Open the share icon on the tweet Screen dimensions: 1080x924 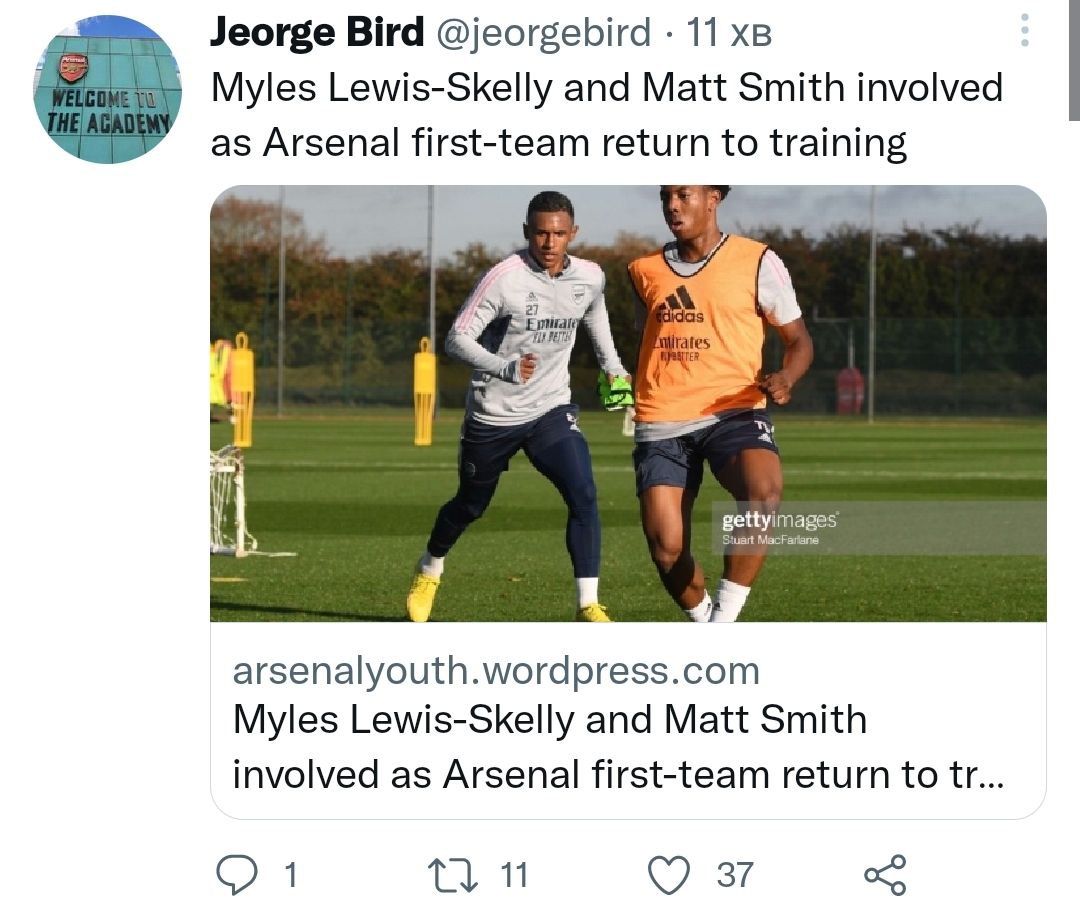coord(884,875)
